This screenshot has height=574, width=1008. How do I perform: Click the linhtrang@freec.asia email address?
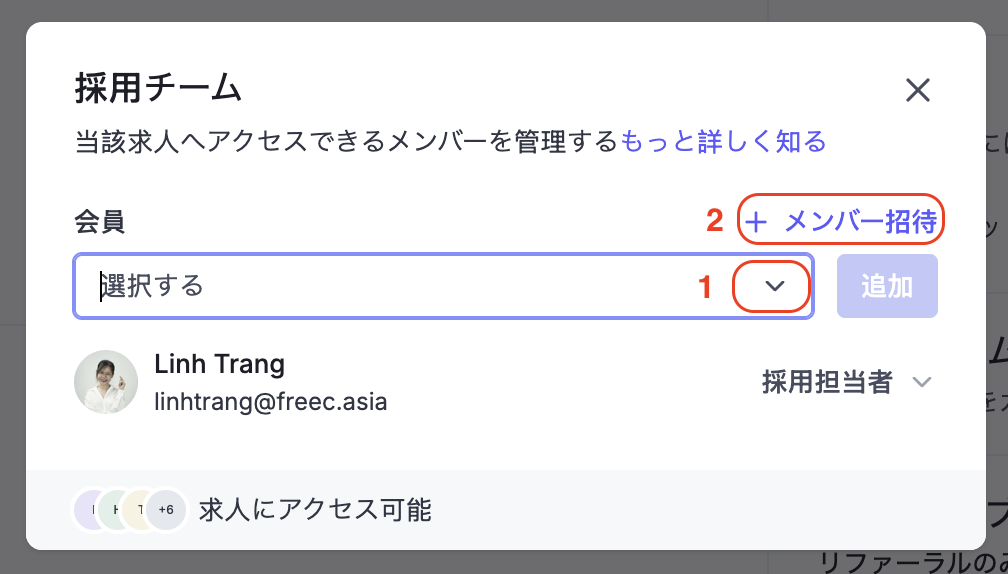[x=271, y=402]
